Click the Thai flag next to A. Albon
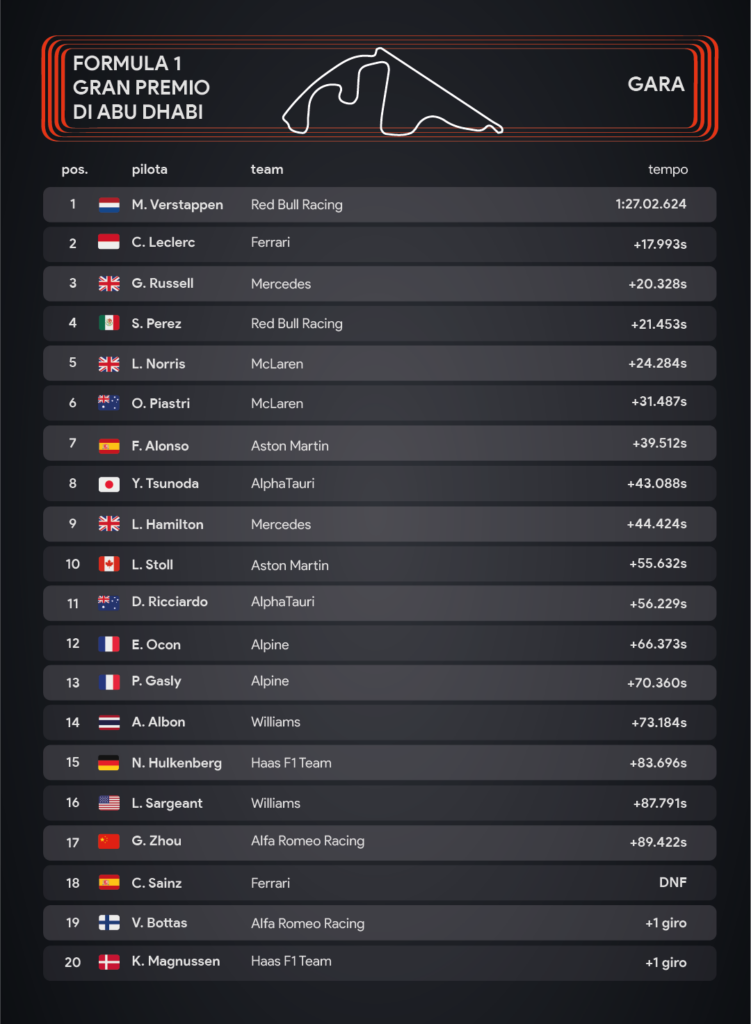Screen dimensions: 751x1024 tap(108, 722)
